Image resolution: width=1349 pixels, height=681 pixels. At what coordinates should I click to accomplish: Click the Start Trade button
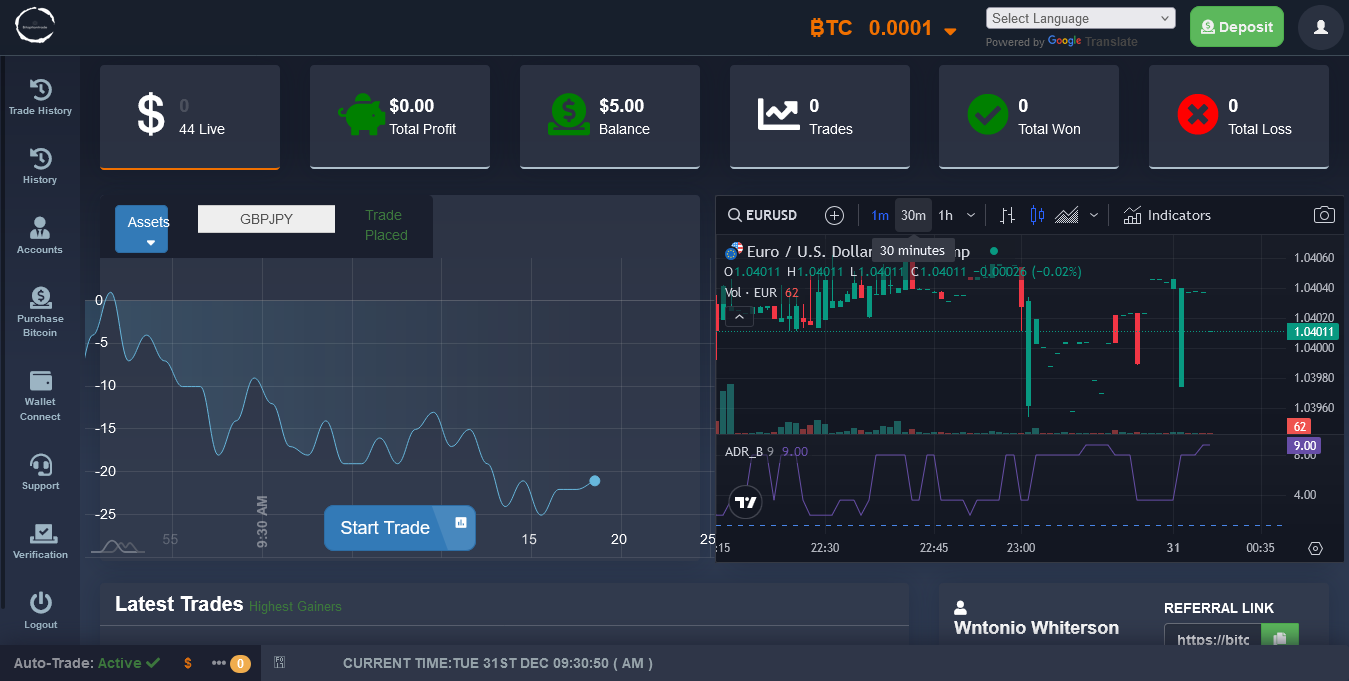point(386,528)
